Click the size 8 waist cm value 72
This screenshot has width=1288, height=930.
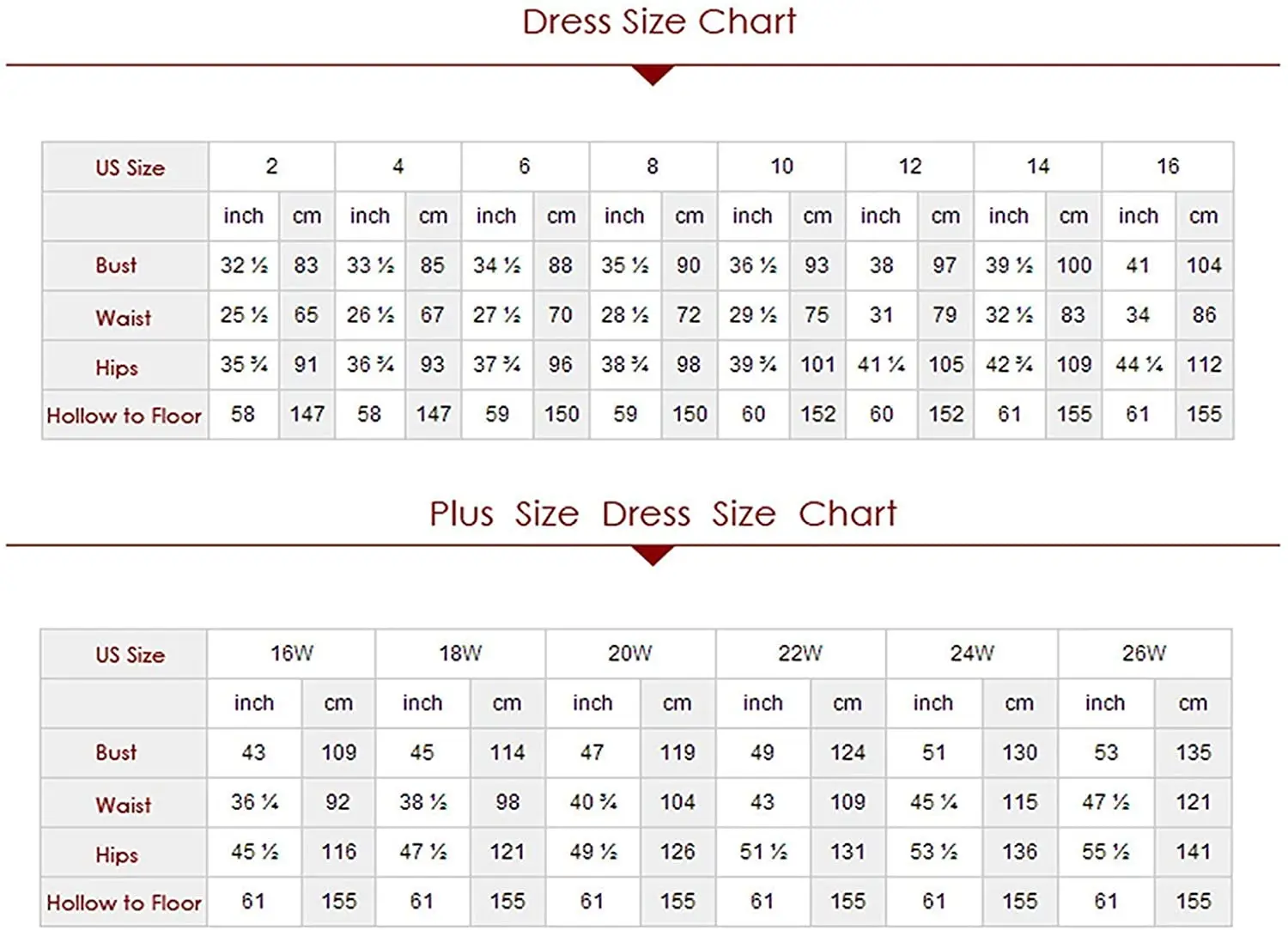point(689,315)
